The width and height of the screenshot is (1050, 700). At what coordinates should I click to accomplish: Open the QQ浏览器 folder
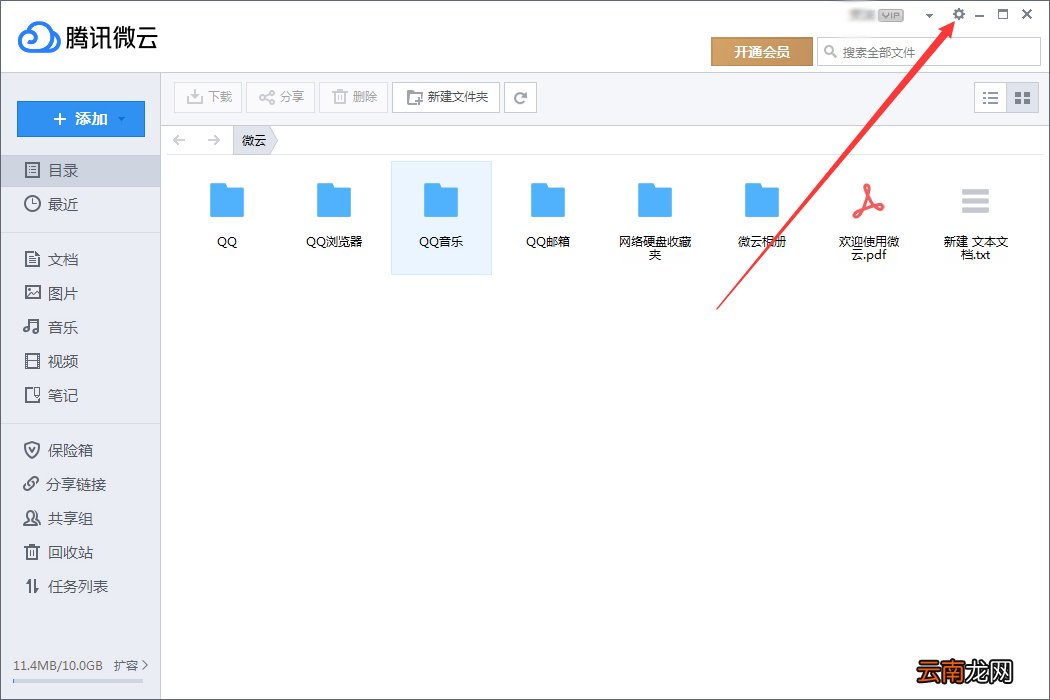[x=334, y=216]
